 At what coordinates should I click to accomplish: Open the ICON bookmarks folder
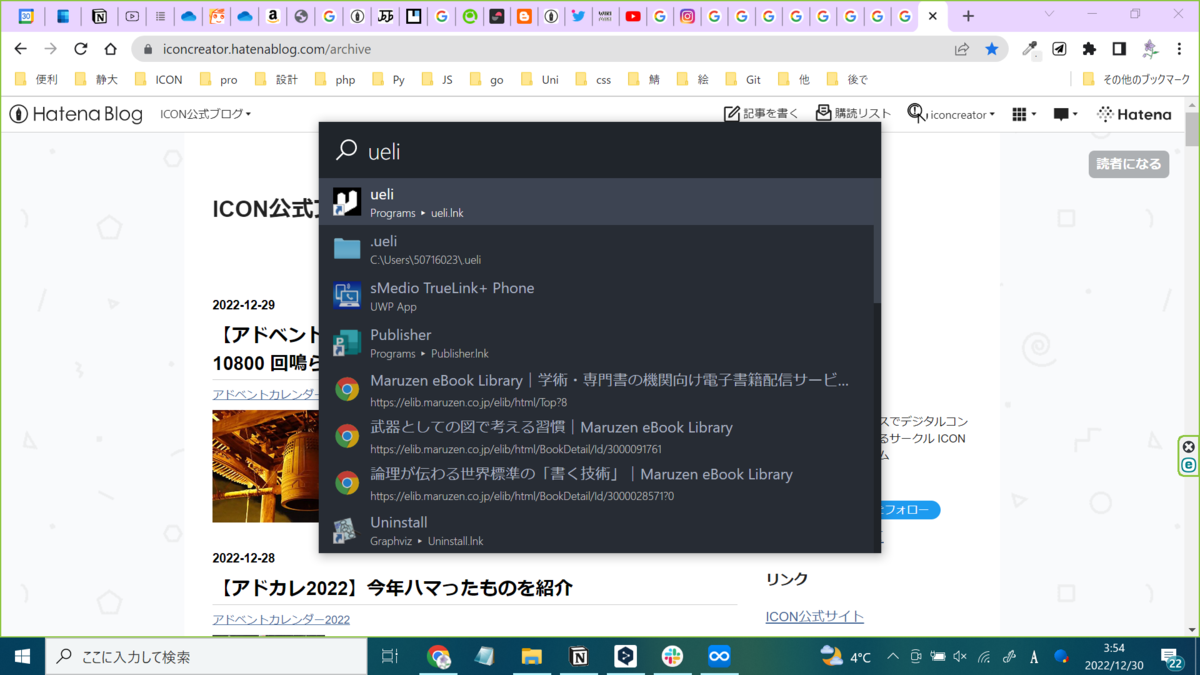tap(158, 79)
